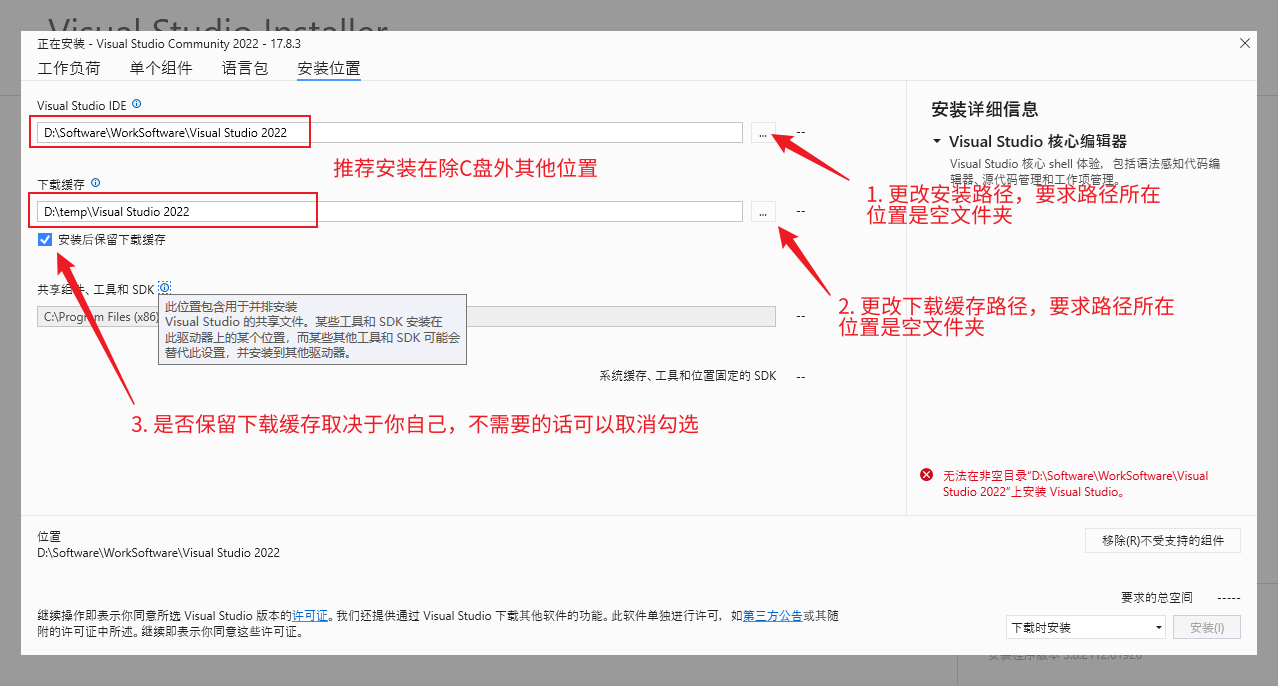Browse for the Visual Studio IDE install folder
Screen dimensions: 1278x686
tap(763, 133)
